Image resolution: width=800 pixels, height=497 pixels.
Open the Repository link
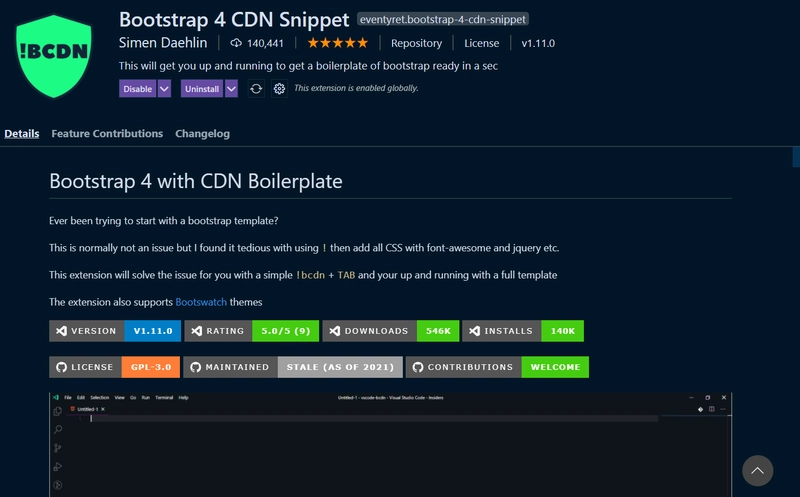pos(416,43)
